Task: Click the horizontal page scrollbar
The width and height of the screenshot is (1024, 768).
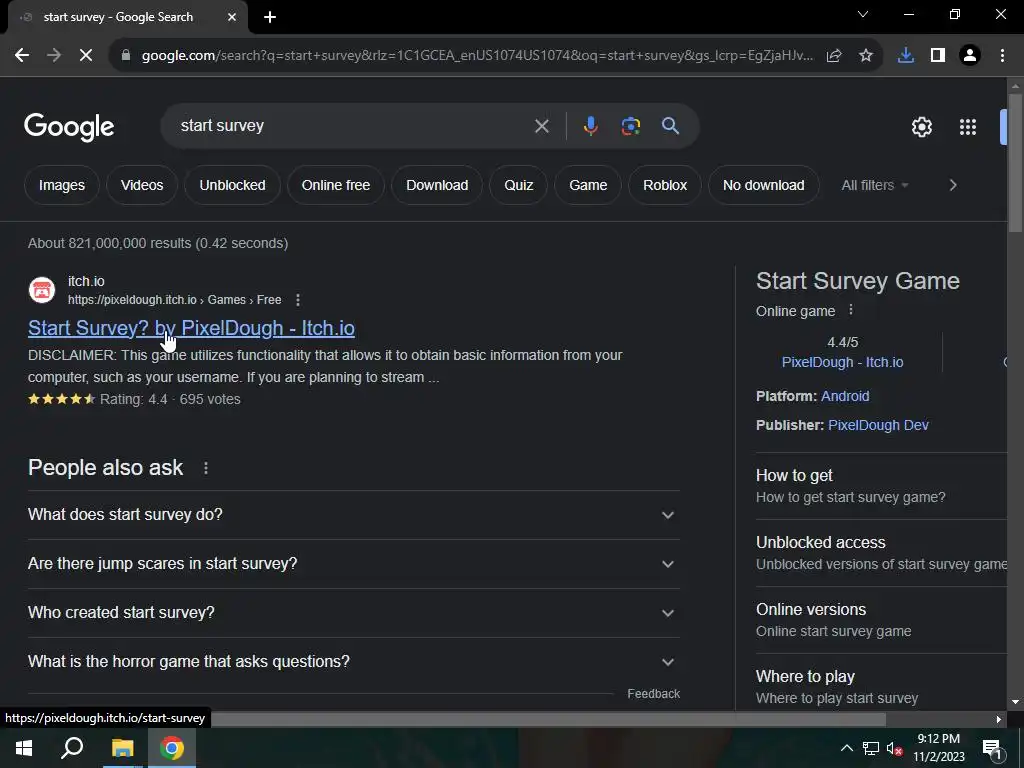Action: tap(549, 719)
